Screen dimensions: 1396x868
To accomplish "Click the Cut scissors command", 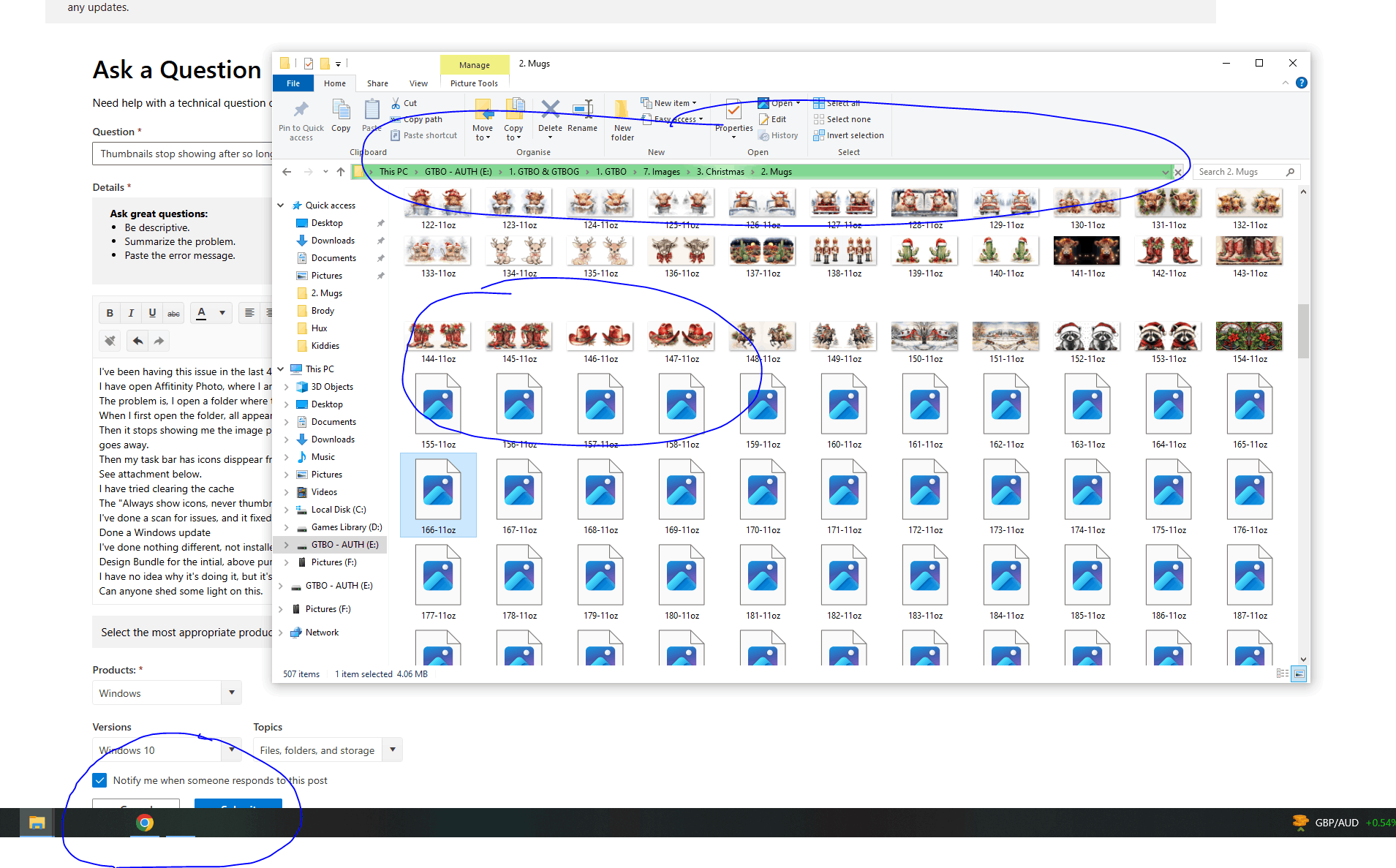I will pos(404,103).
